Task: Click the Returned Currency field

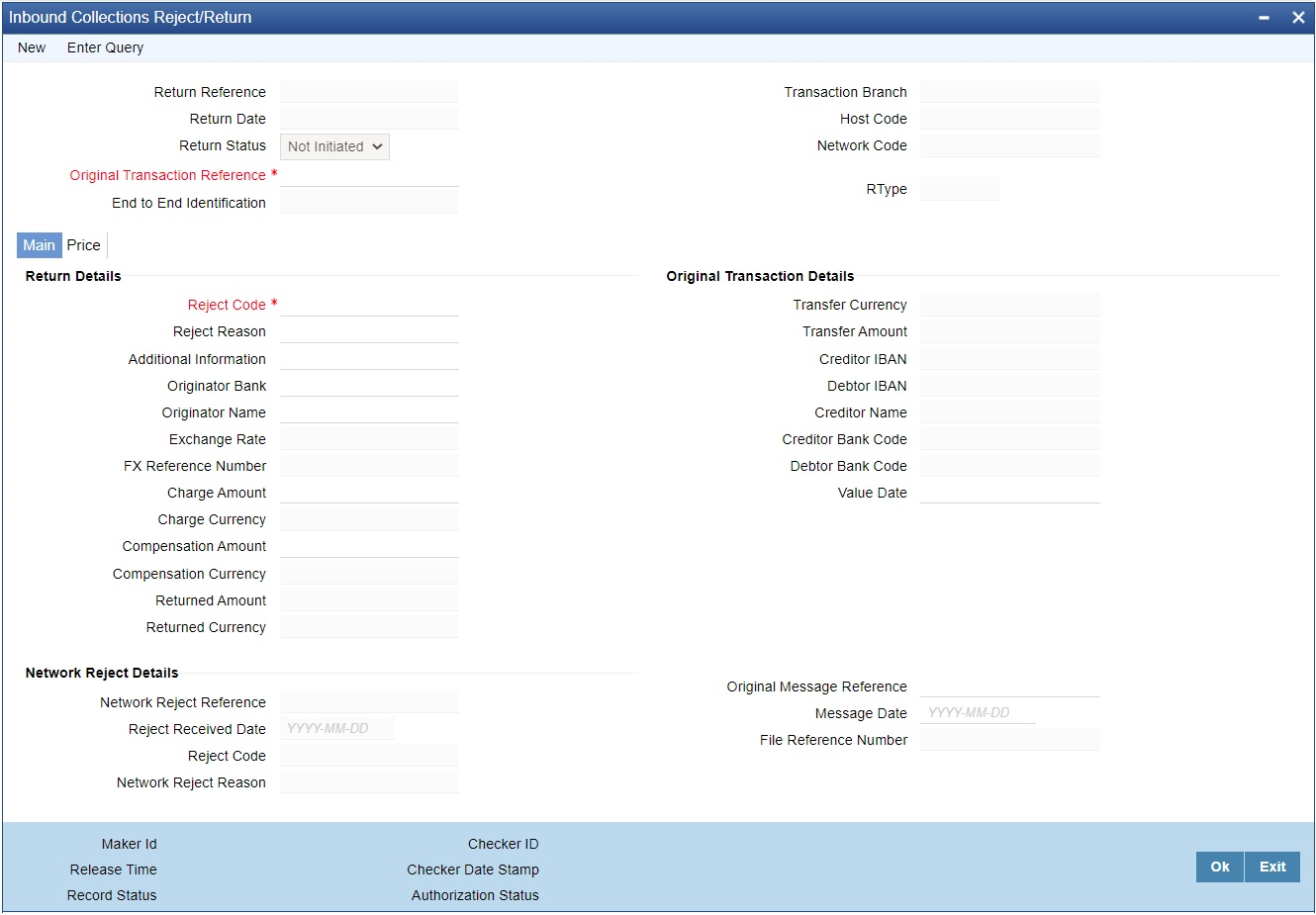Action: (369, 627)
